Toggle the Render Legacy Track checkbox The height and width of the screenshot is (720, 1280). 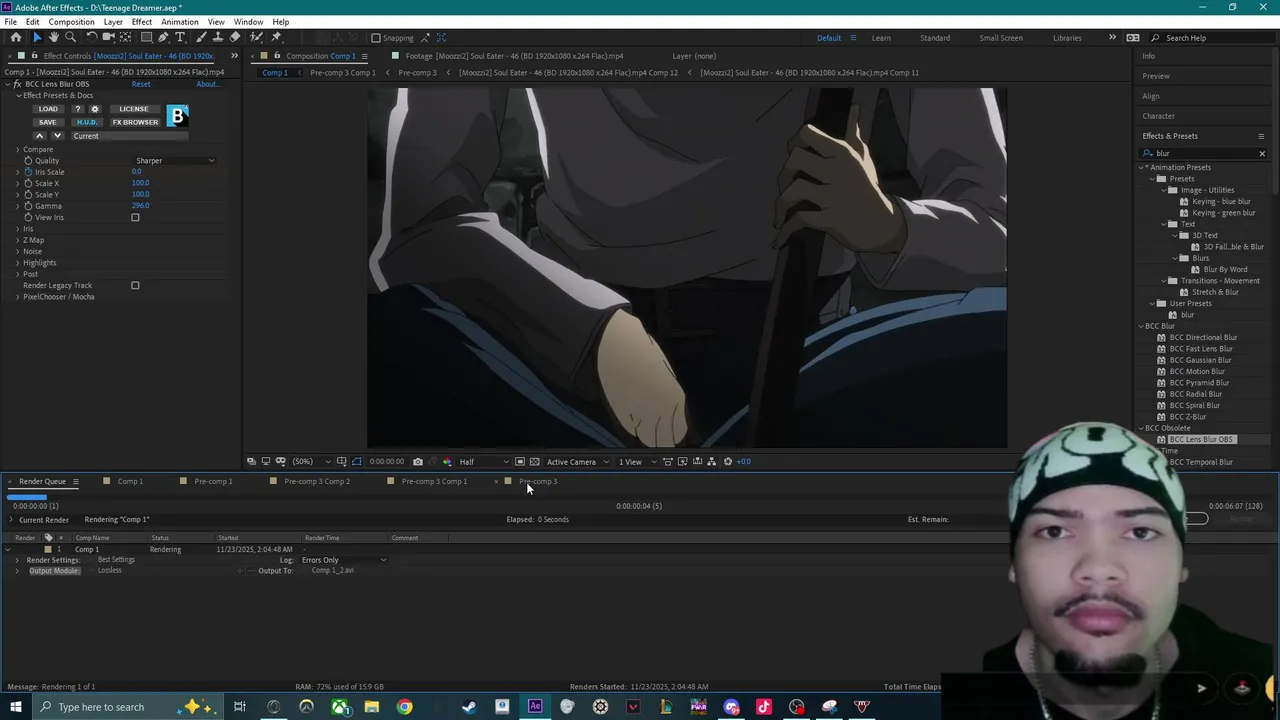tap(135, 285)
